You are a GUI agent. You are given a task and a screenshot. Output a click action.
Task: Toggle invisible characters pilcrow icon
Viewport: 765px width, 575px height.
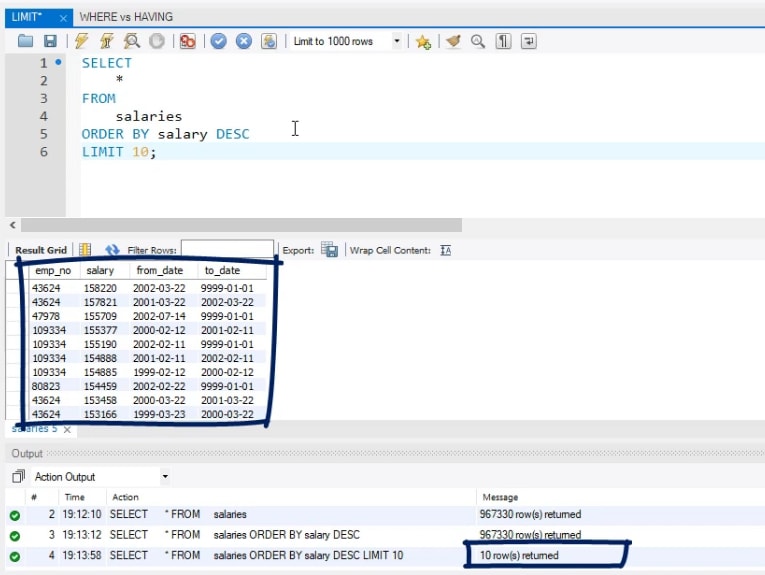pos(503,41)
